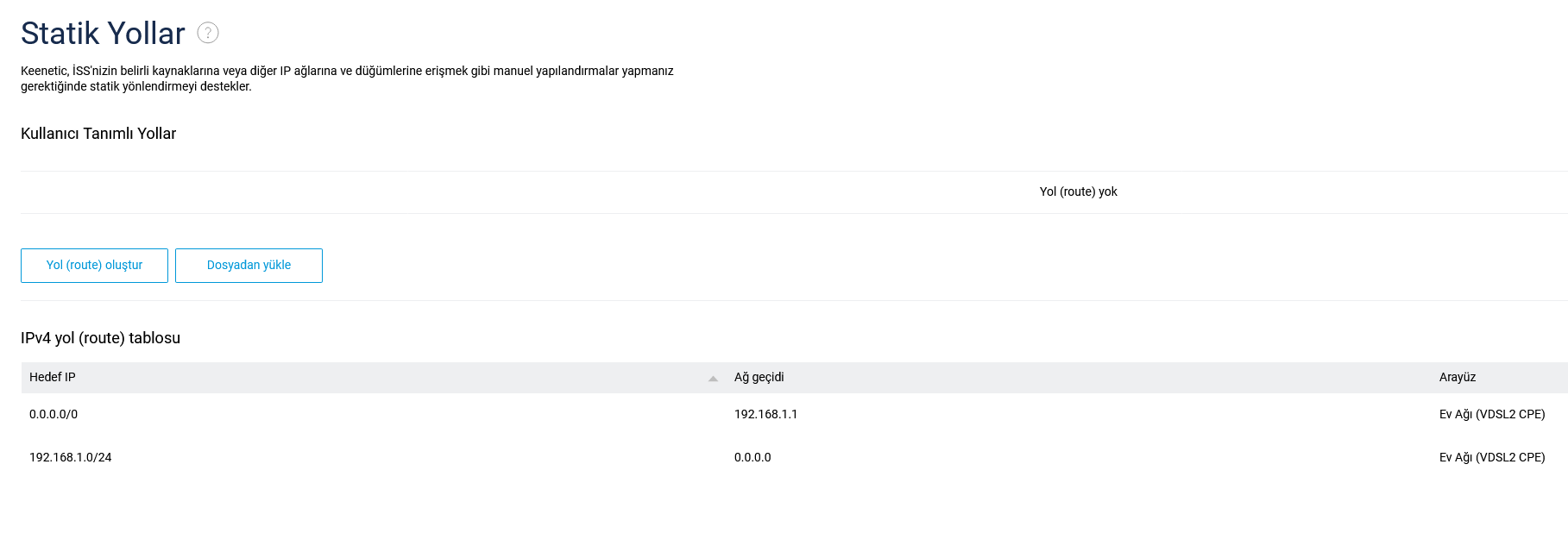Click gateway 192.168.1.1 cell

[x=765, y=414]
